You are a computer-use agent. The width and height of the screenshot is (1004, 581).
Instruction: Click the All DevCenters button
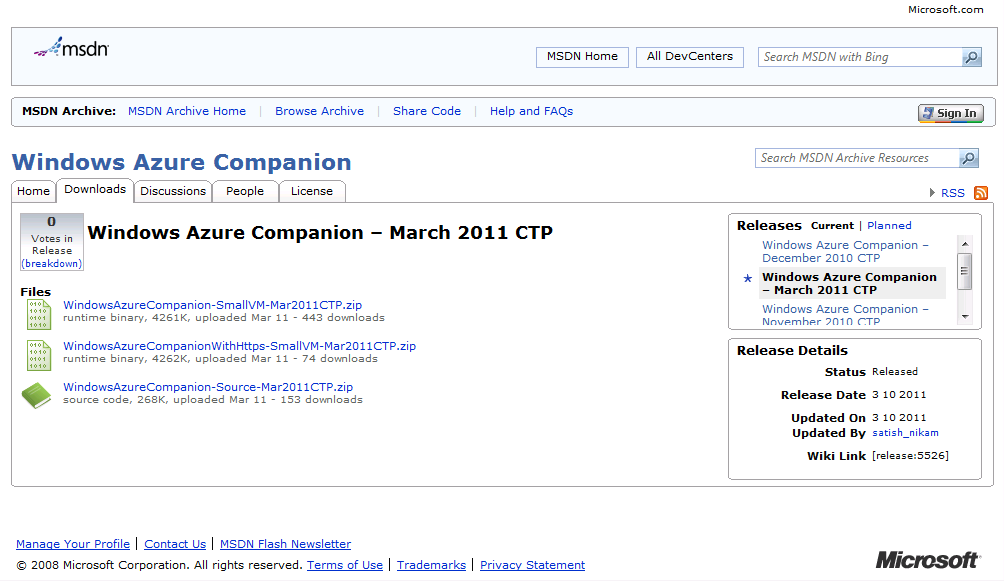tap(690, 56)
